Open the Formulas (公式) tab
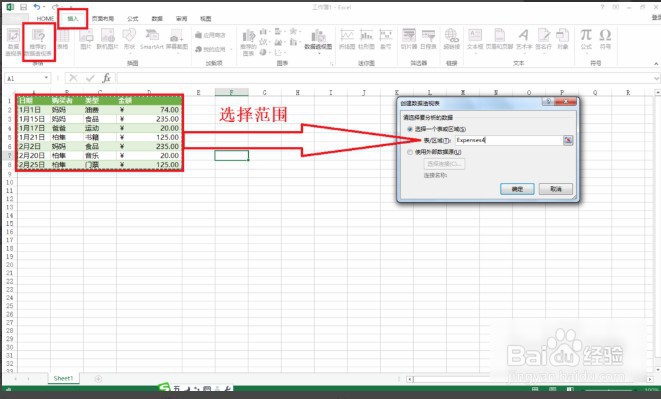661x399 pixels. [x=133, y=19]
